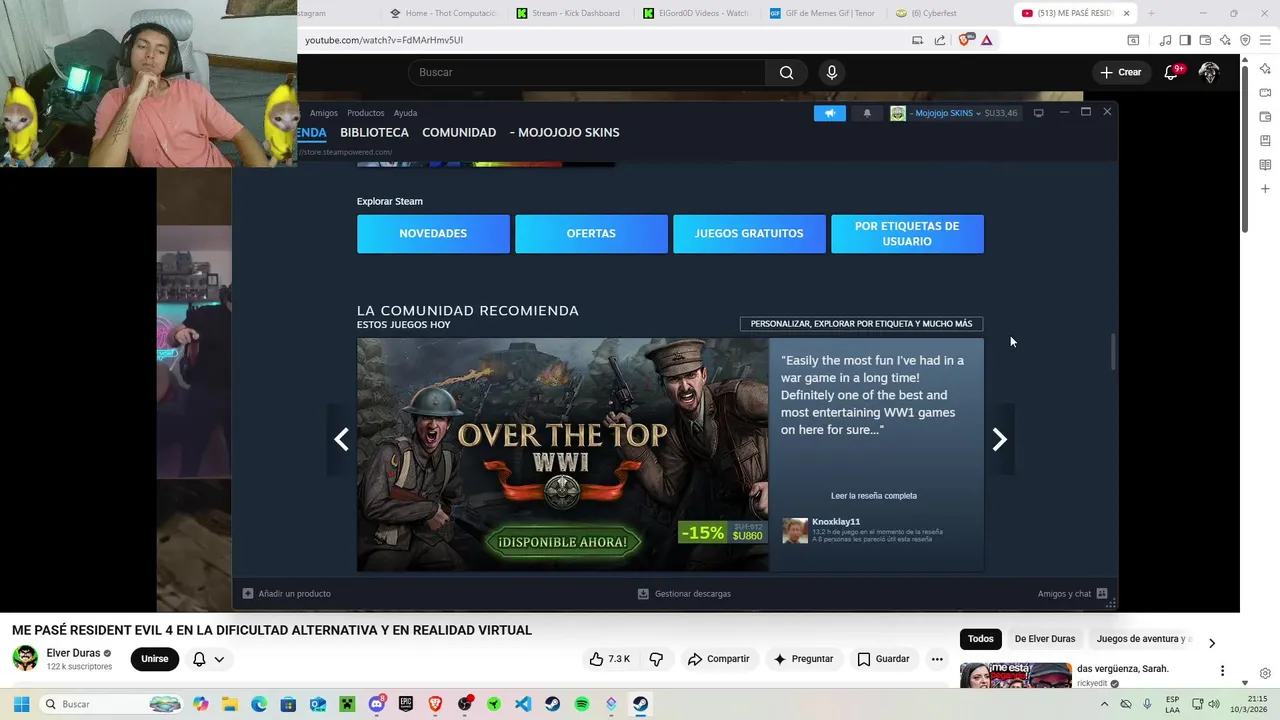Toggle Brave sidebar panel icon
The width and height of the screenshot is (1280, 720).
(x=1185, y=40)
